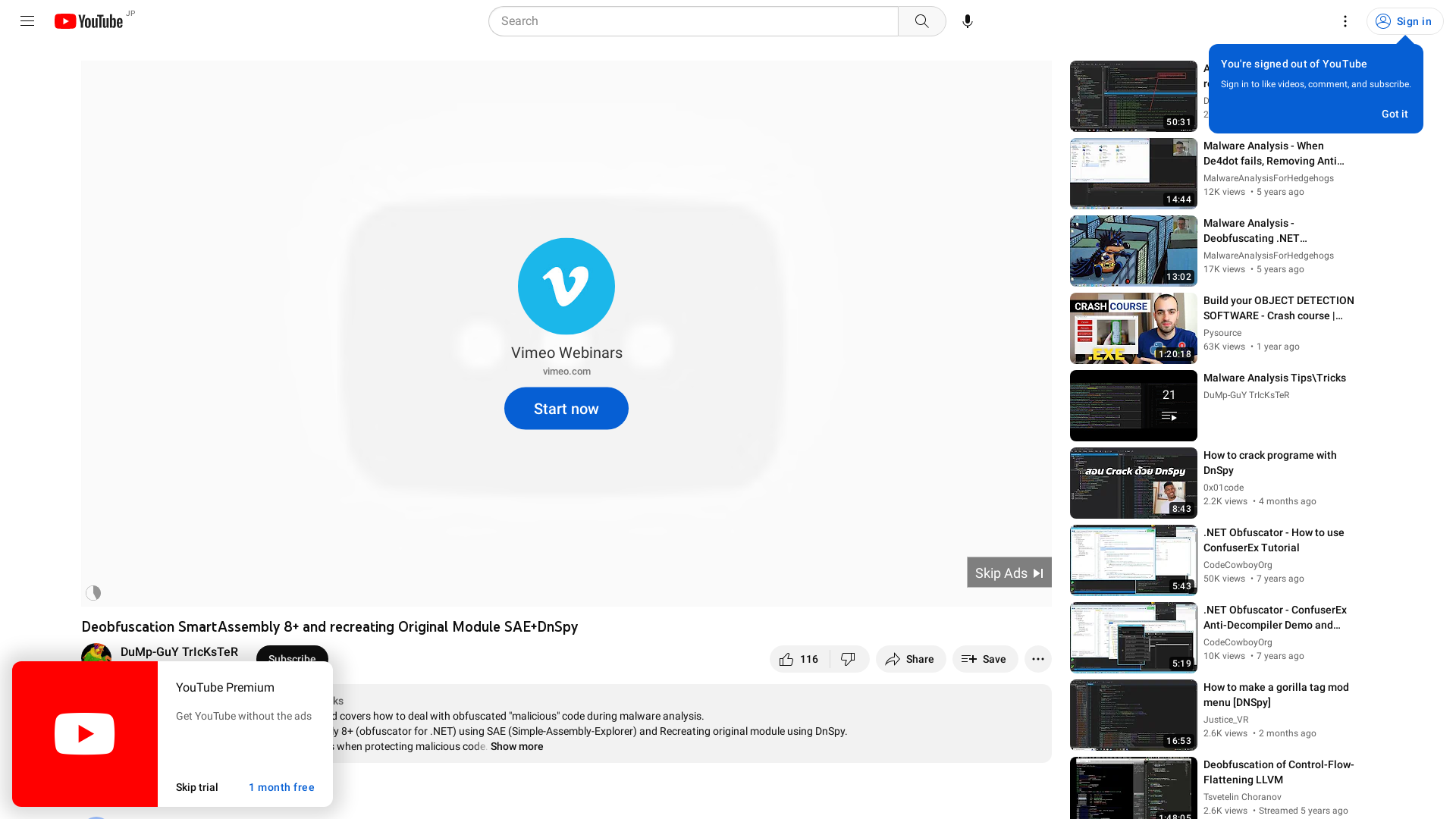
Task: Click Skip trial in Premium popup
Action: (196, 787)
